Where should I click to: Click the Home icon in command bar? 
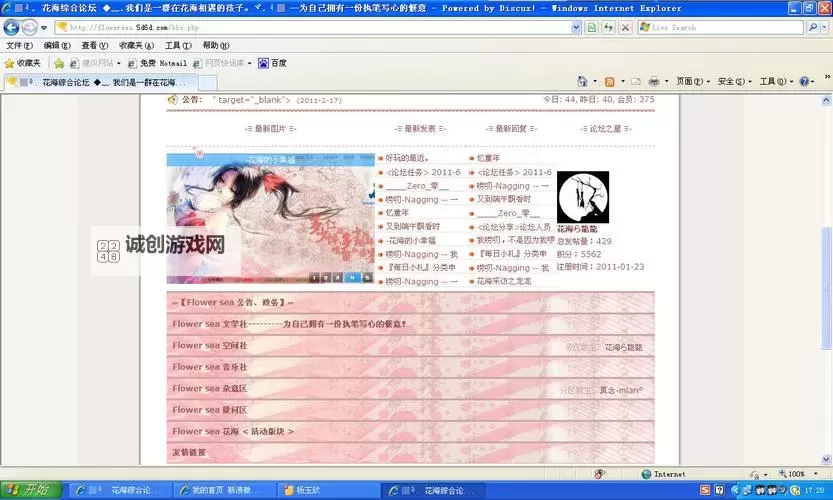pyautogui.click(x=582, y=81)
